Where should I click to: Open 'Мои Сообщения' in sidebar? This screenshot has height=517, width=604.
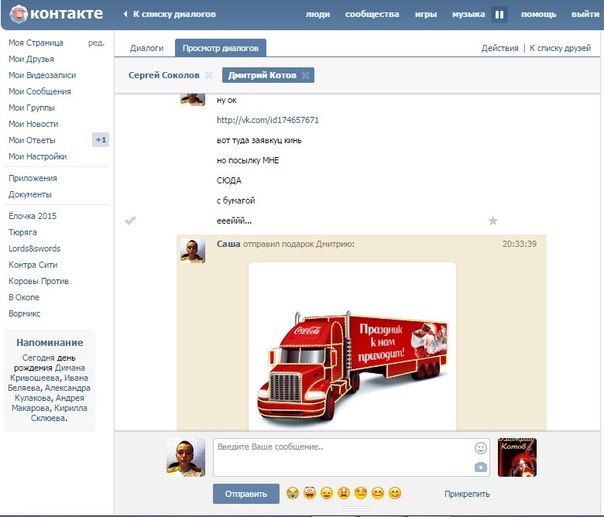tap(40, 91)
